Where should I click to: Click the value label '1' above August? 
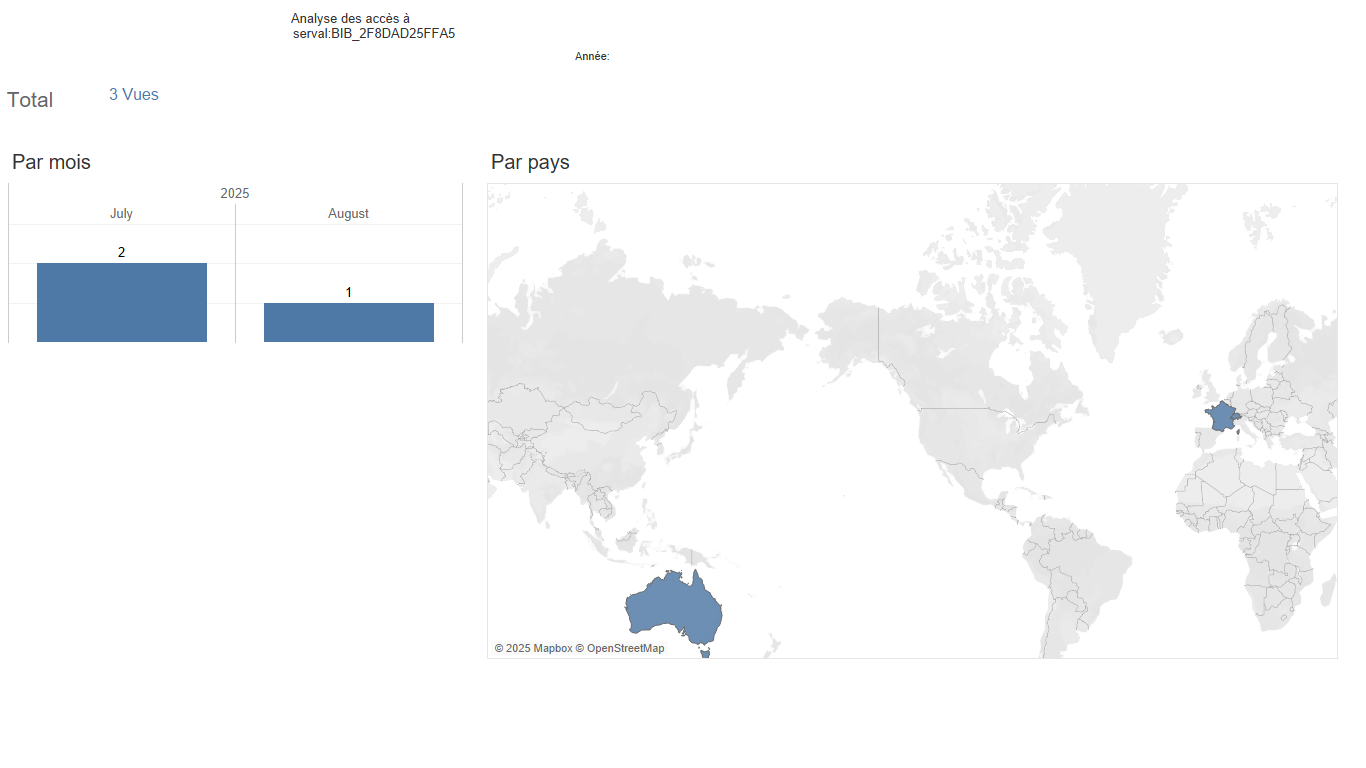point(349,292)
